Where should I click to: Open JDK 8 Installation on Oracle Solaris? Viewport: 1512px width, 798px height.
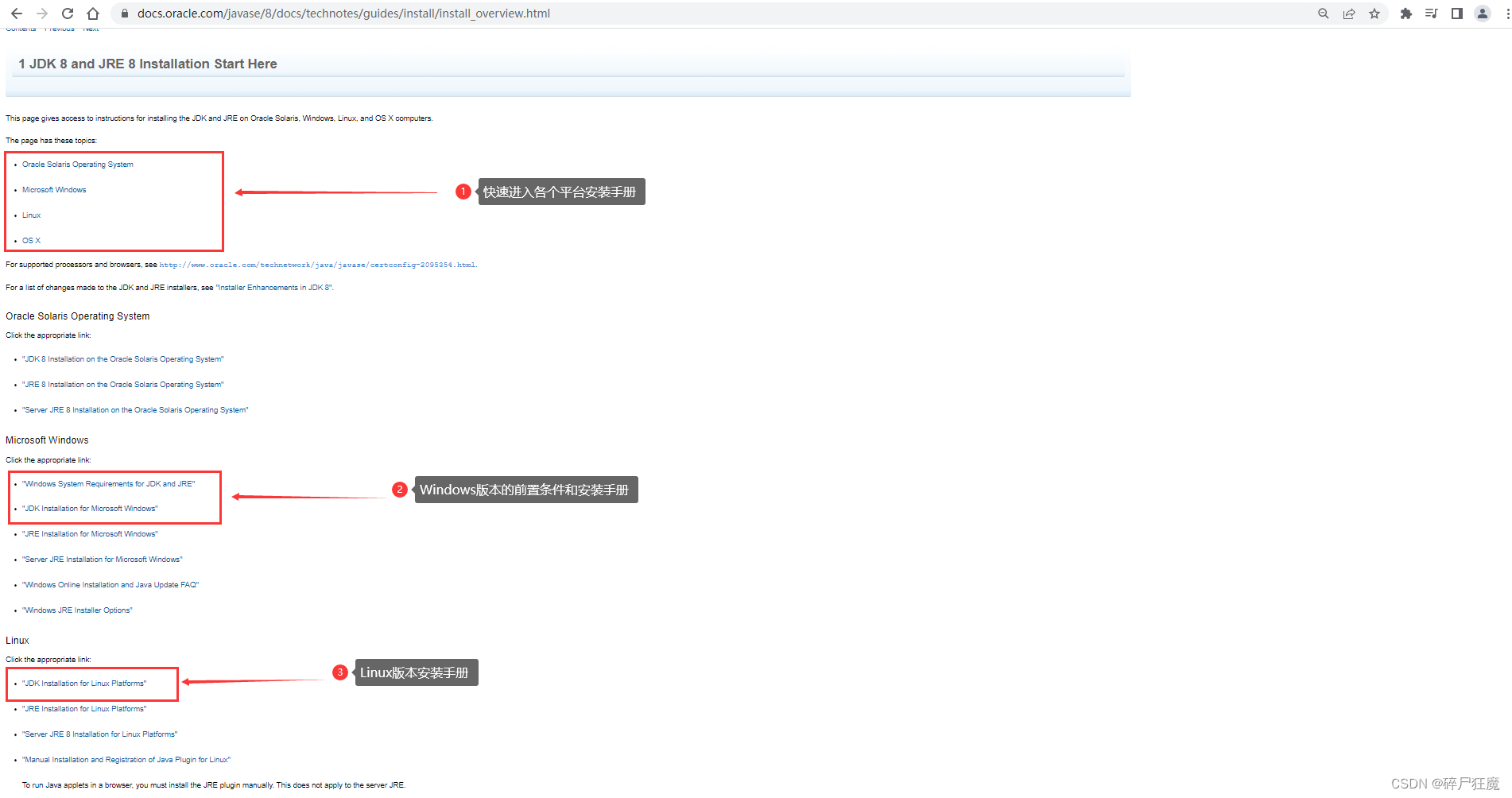coord(123,359)
